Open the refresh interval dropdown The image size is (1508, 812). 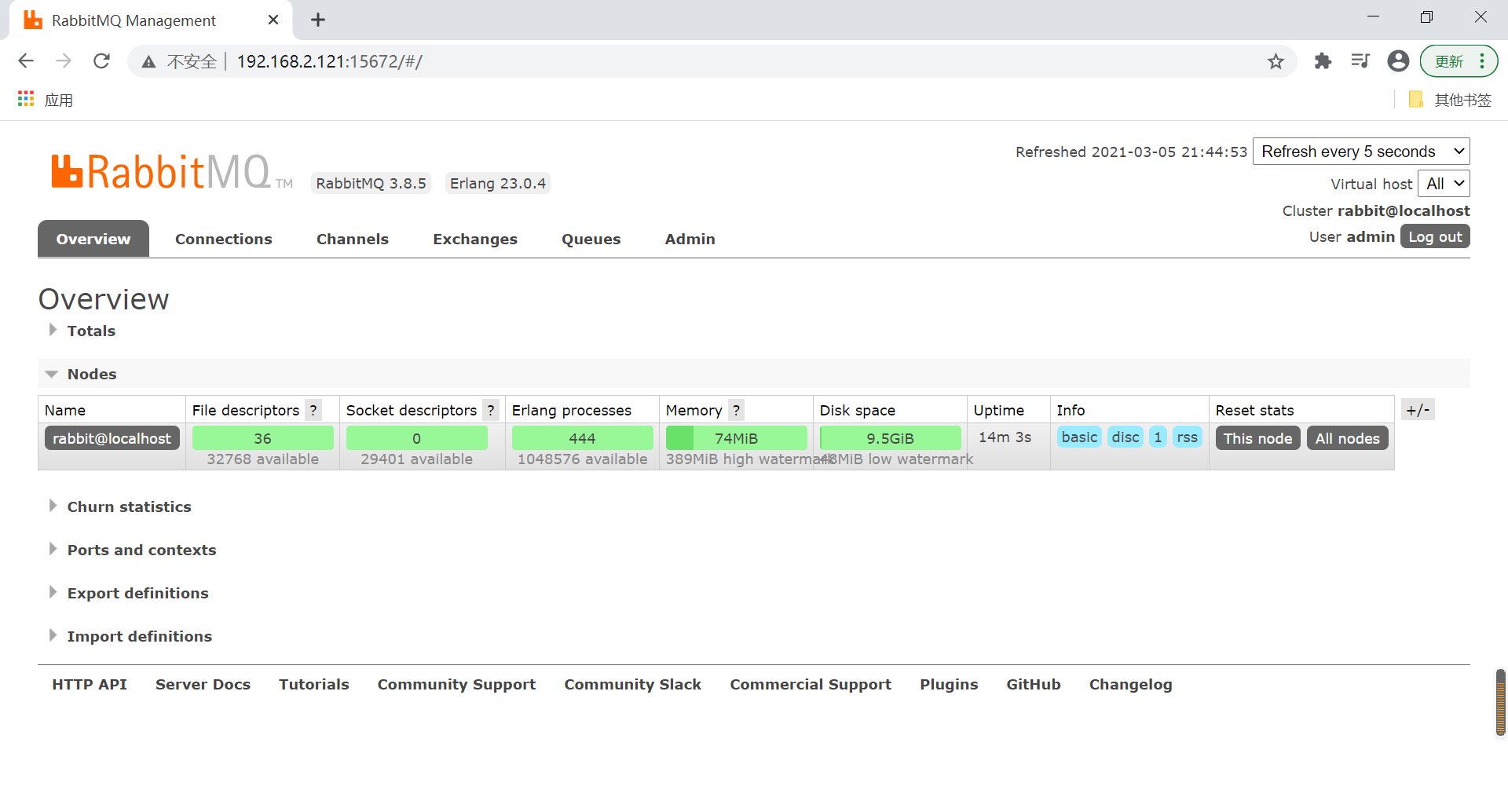click(1361, 152)
